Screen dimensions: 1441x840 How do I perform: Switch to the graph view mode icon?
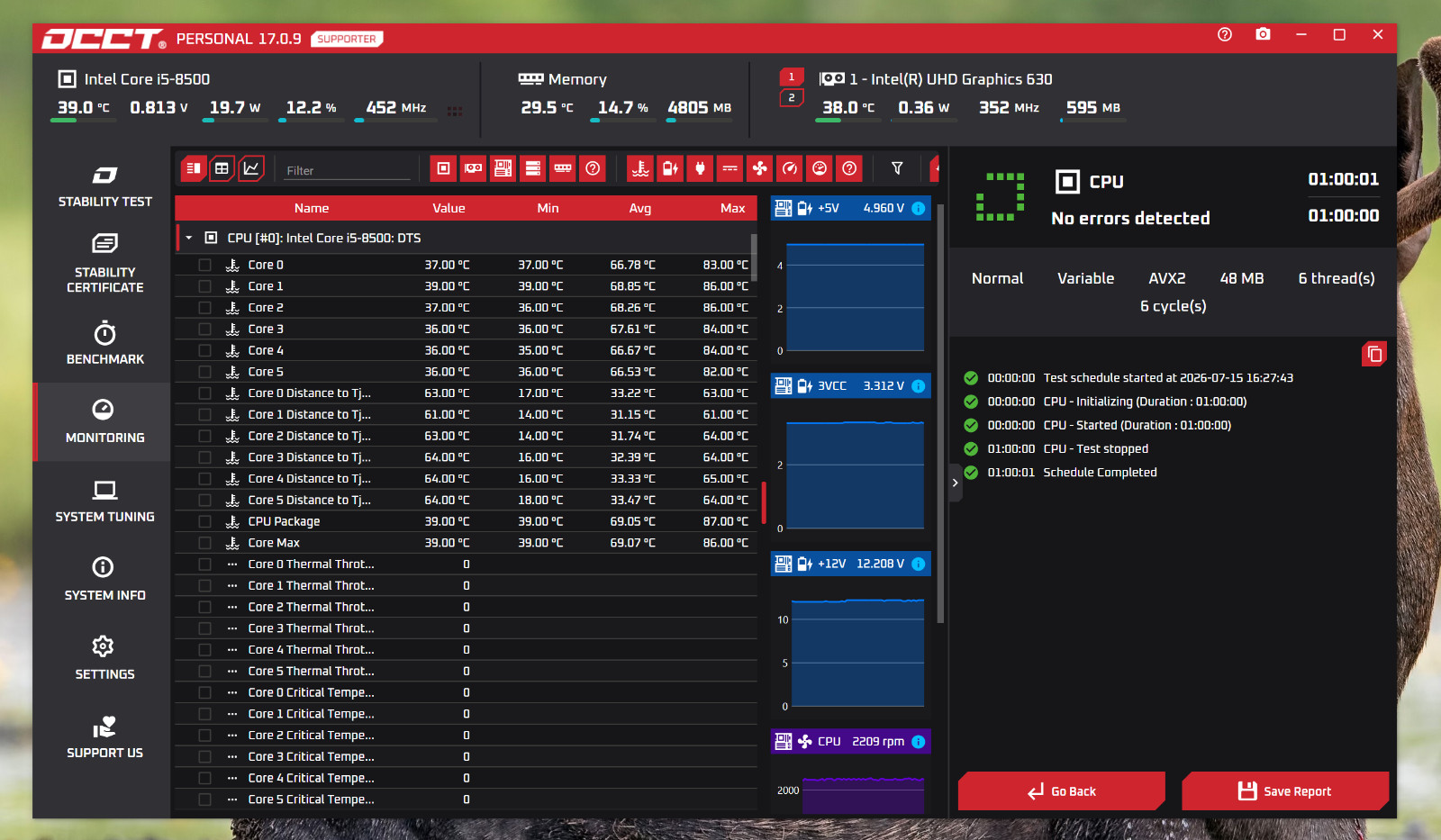(x=251, y=168)
